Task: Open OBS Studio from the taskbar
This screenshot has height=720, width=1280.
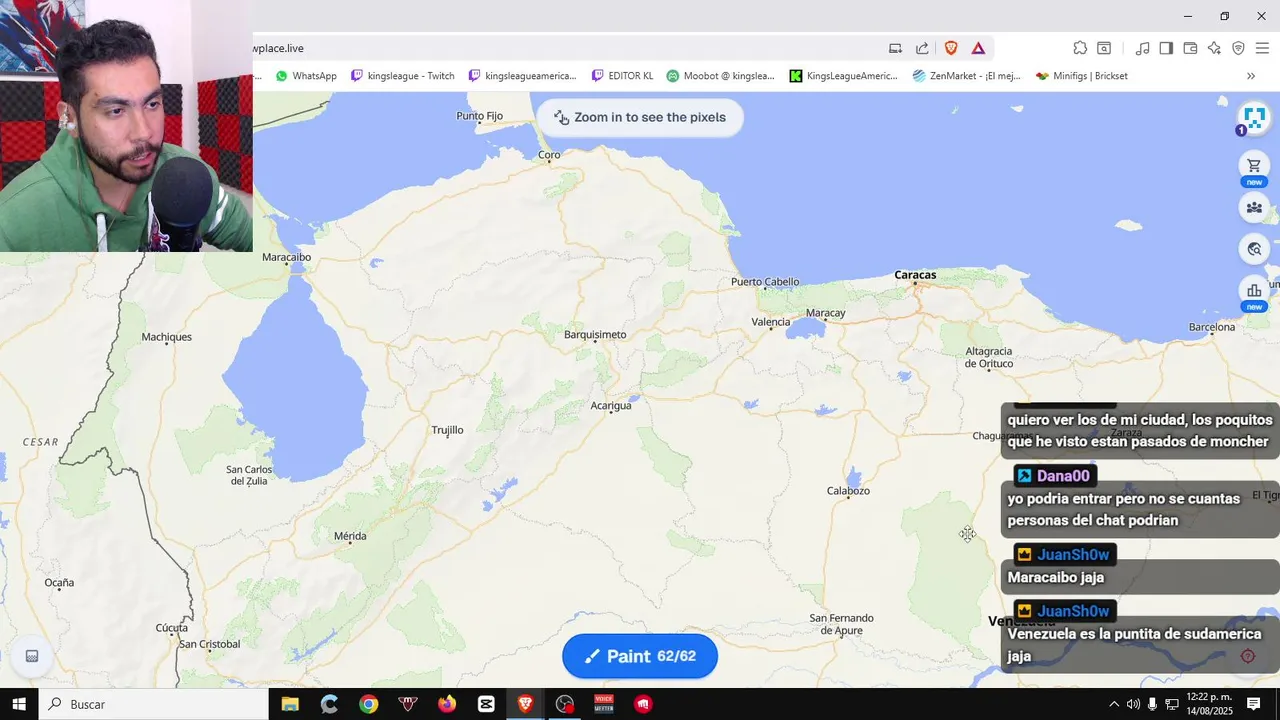Action: point(565,704)
